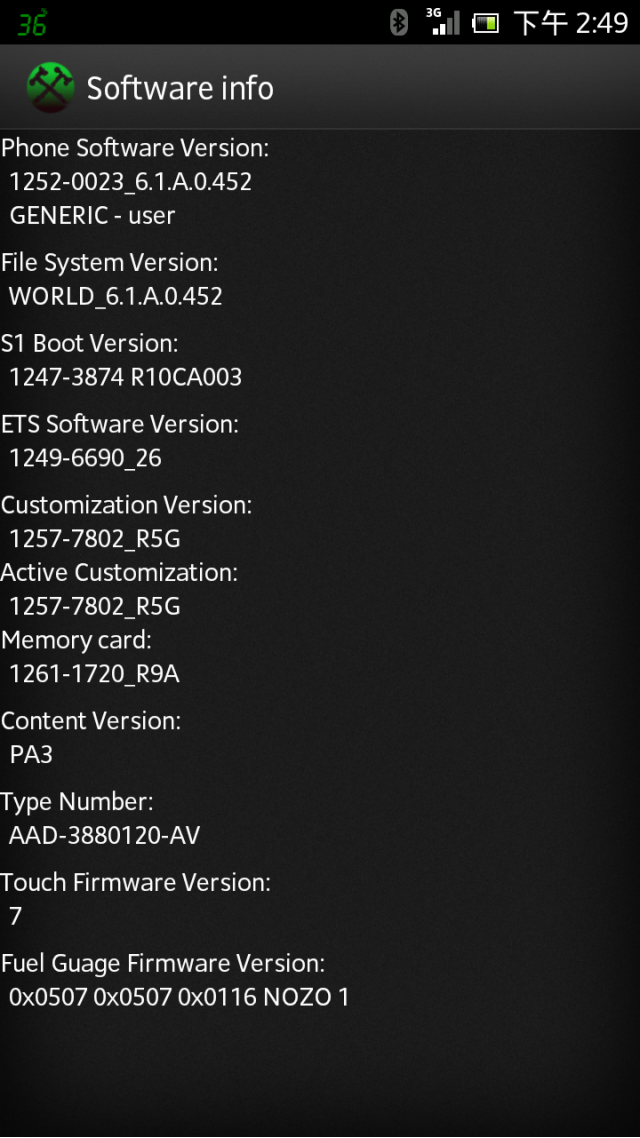Select WORLD_6.1.A.0.452 file system value
This screenshot has height=1138, width=640.
click(115, 297)
